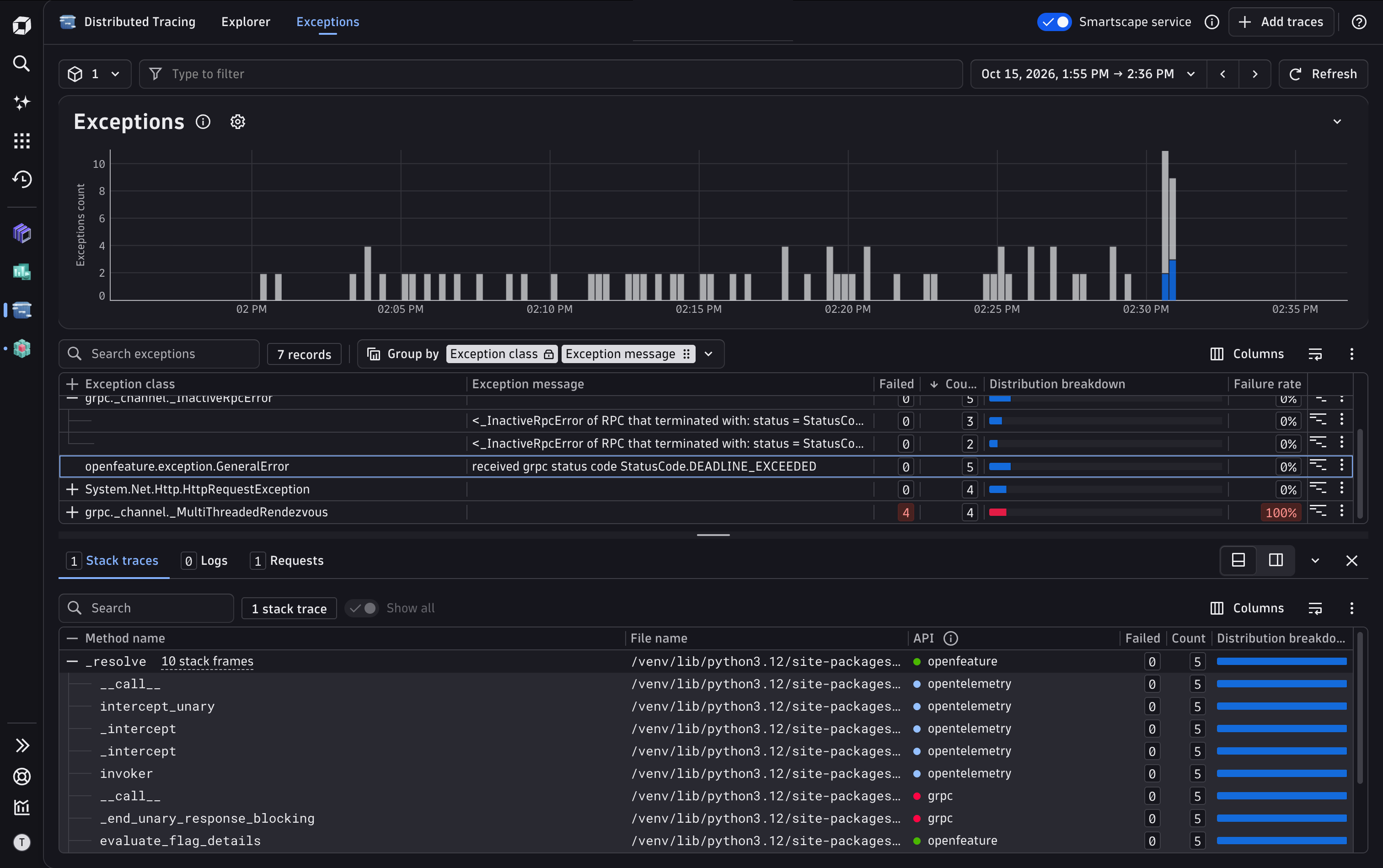Open the timeframe dropdown Oct 15, 2026

click(1088, 74)
